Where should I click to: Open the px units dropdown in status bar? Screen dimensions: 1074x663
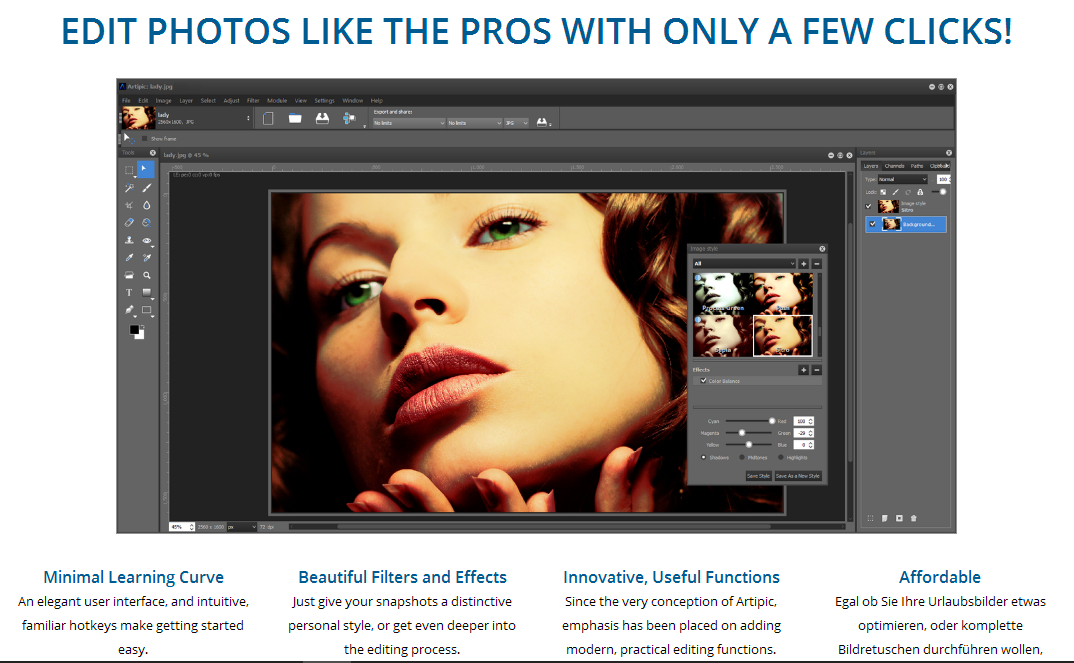click(242, 527)
